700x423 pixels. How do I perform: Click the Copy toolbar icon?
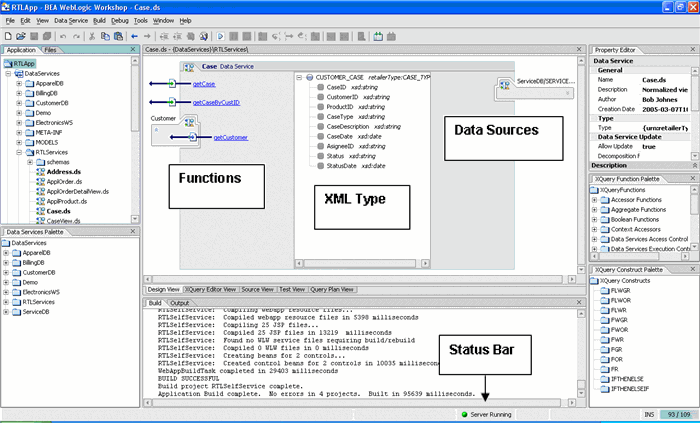pos(105,37)
